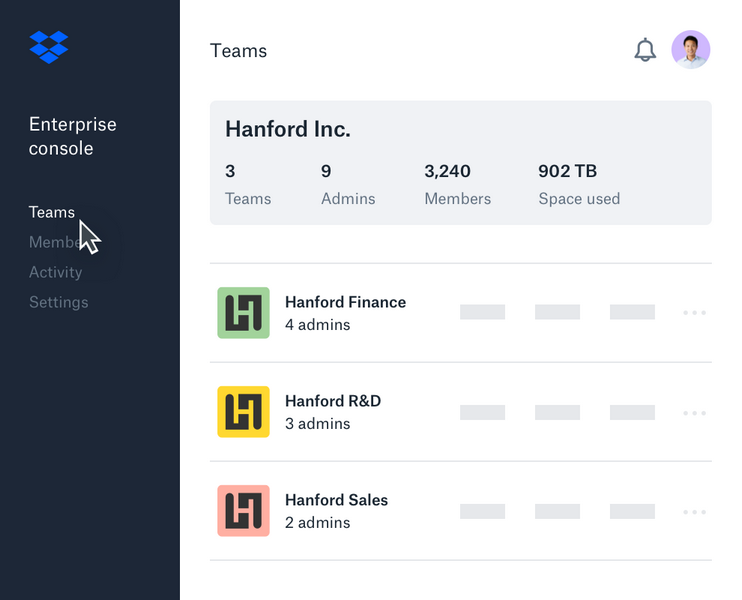Open more options for Hanford R&D

[x=694, y=412]
